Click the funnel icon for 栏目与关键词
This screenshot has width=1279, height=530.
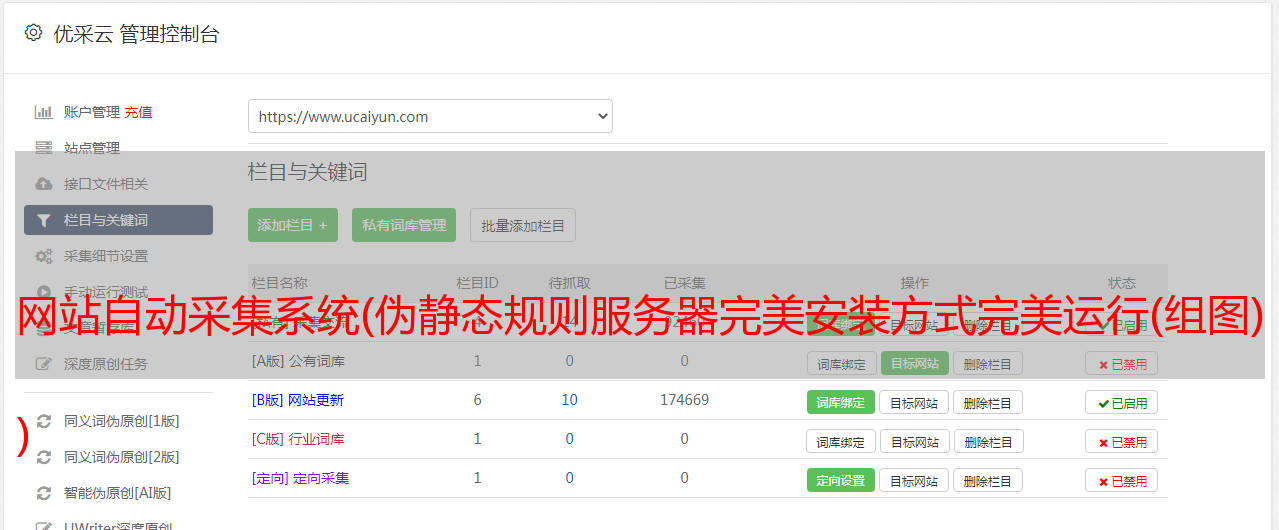pyautogui.click(x=43, y=220)
